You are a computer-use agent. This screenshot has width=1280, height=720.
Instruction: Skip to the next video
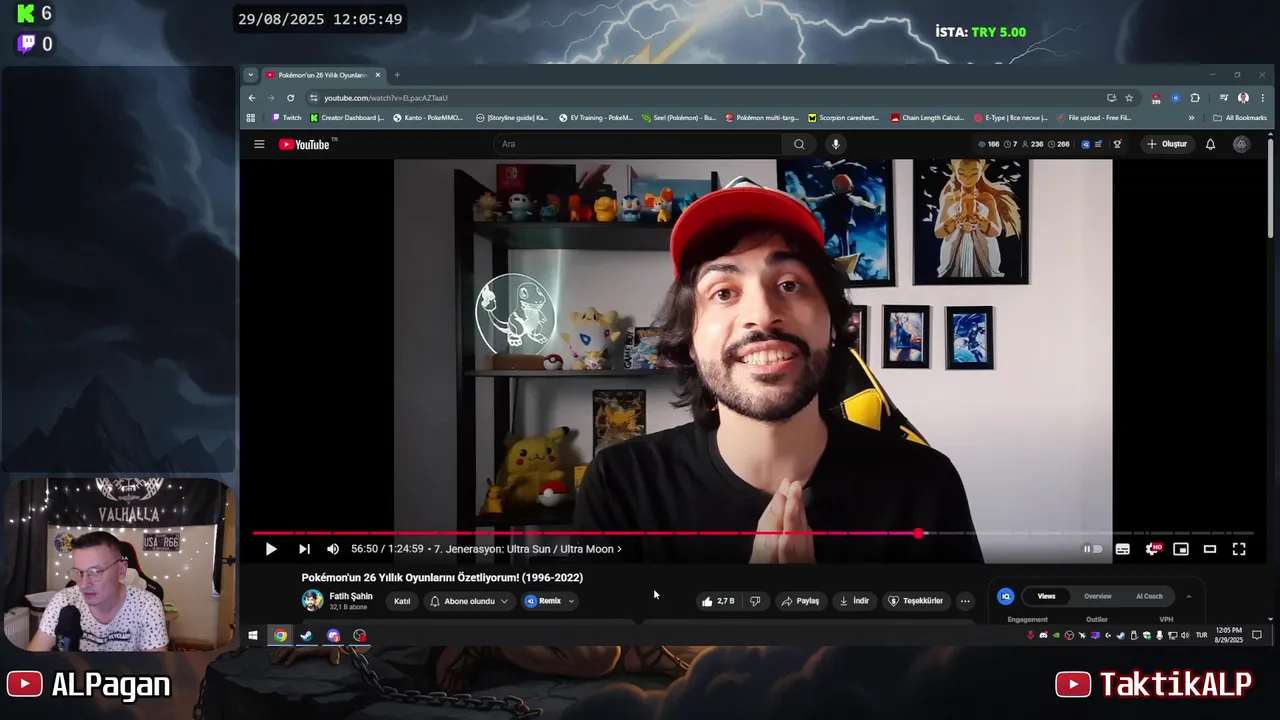coord(304,549)
